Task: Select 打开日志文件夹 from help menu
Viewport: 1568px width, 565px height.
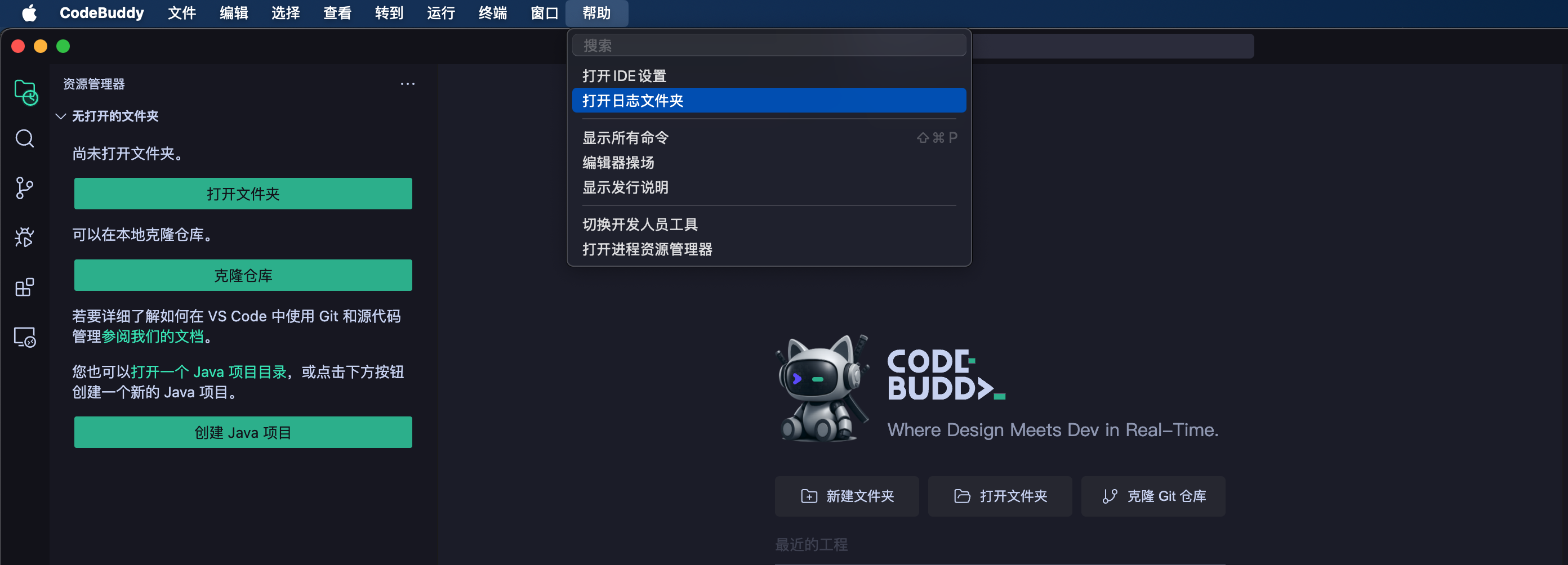Action: [x=633, y=101]
